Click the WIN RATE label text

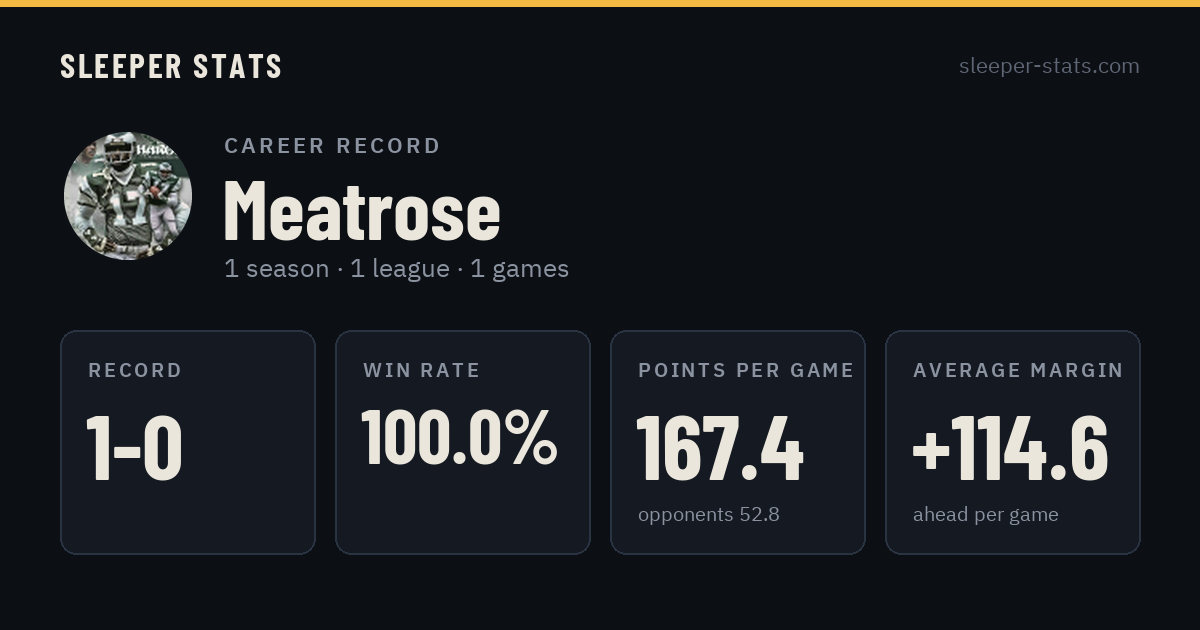click(x=422, y=371)
